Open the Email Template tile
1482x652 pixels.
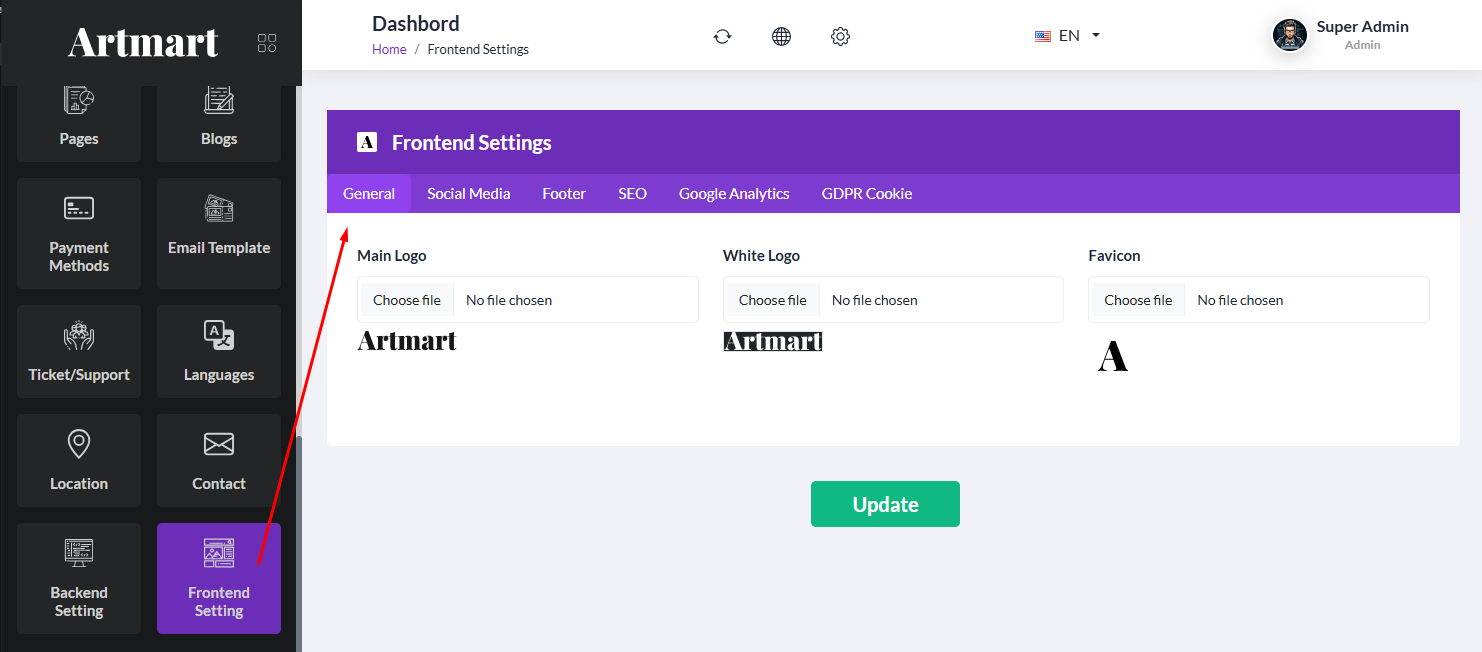tap(219, 234)
